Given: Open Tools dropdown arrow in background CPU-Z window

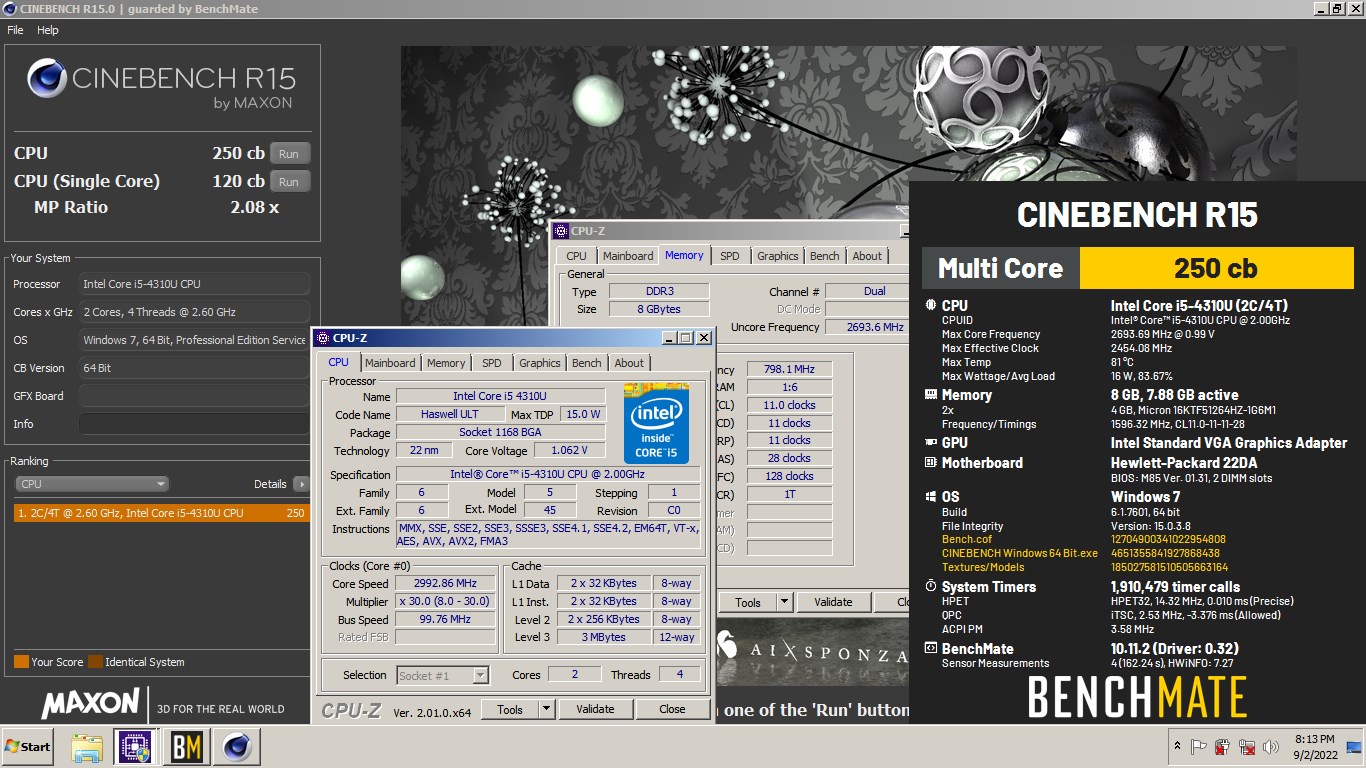Looking at the screenshot, I should (785, 602).
